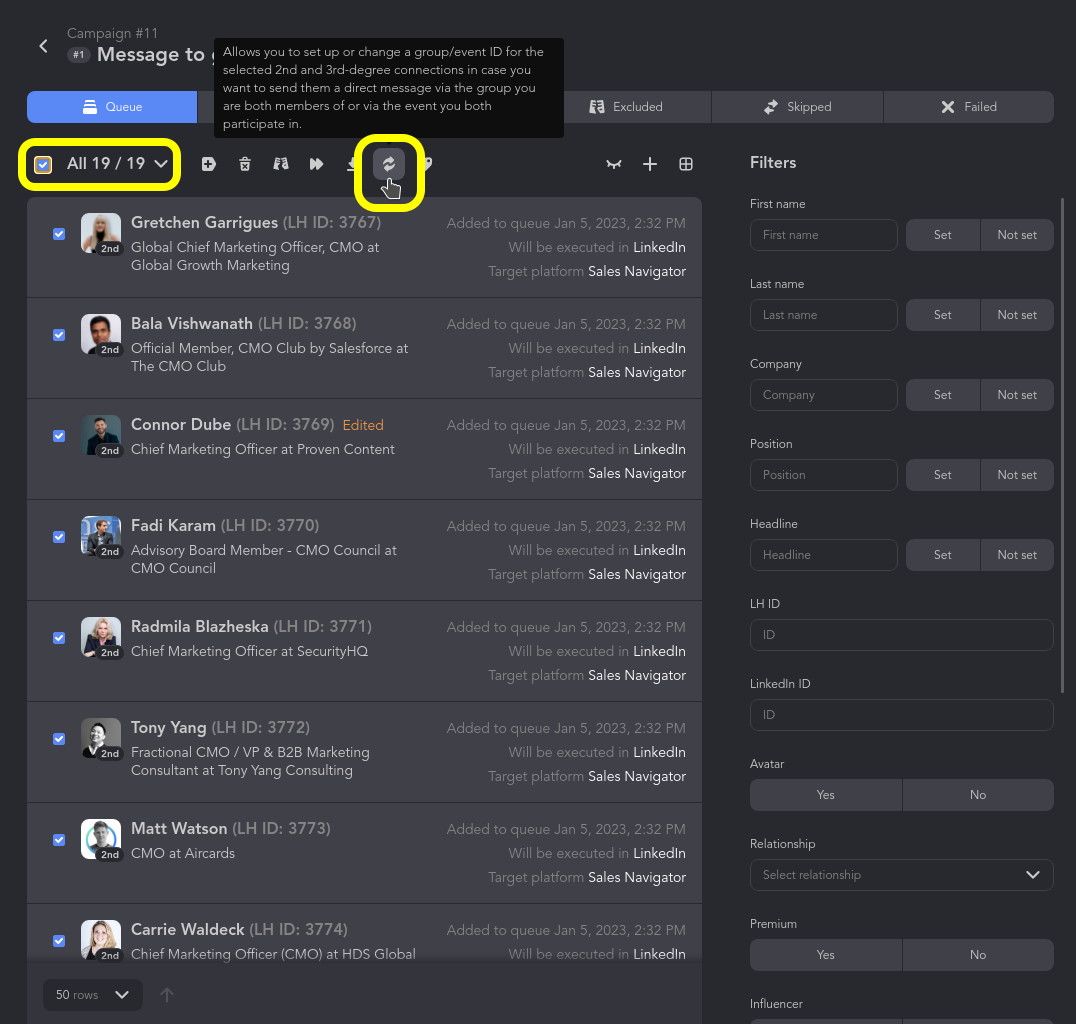Open the 50 rows page size dropdown
The height and width of the screenshot is (1024, 1076).
[x=92, y=995]
